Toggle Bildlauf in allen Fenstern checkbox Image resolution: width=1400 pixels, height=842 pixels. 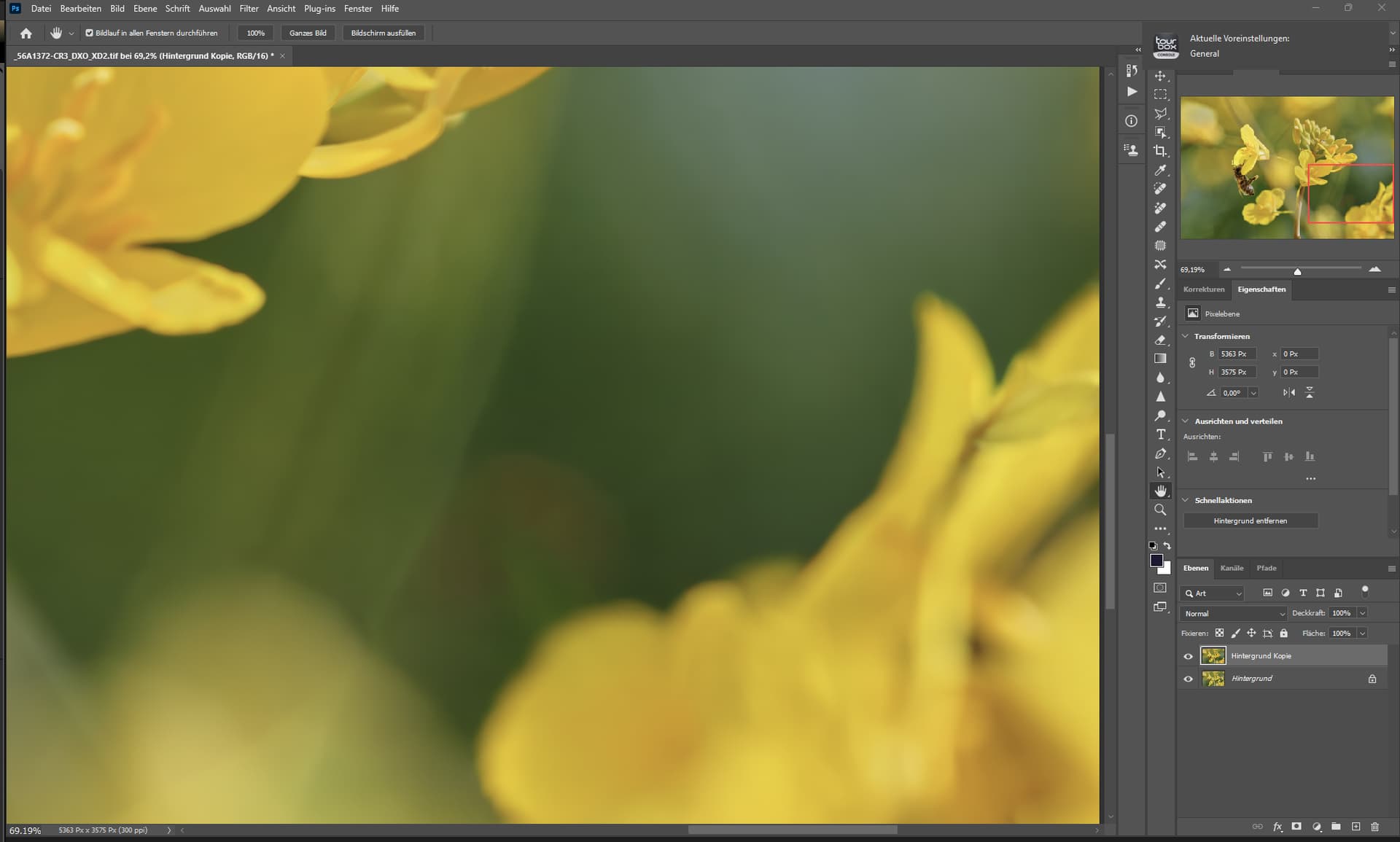(x=90, y=33)
